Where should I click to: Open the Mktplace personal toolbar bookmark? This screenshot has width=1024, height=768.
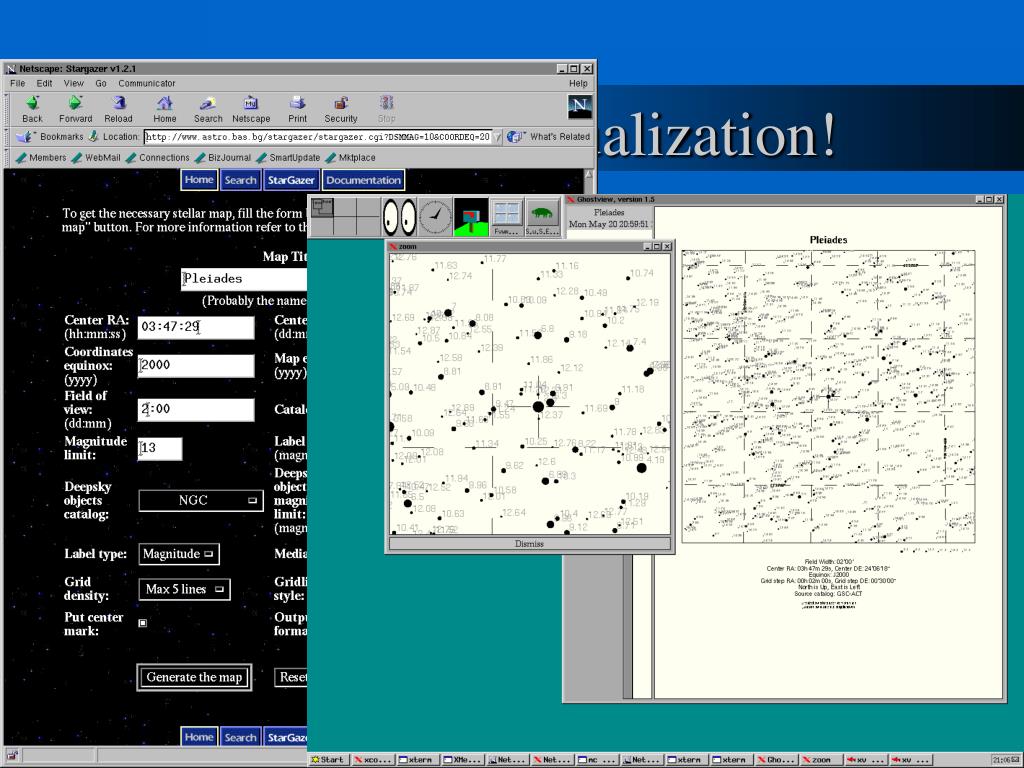351,157
